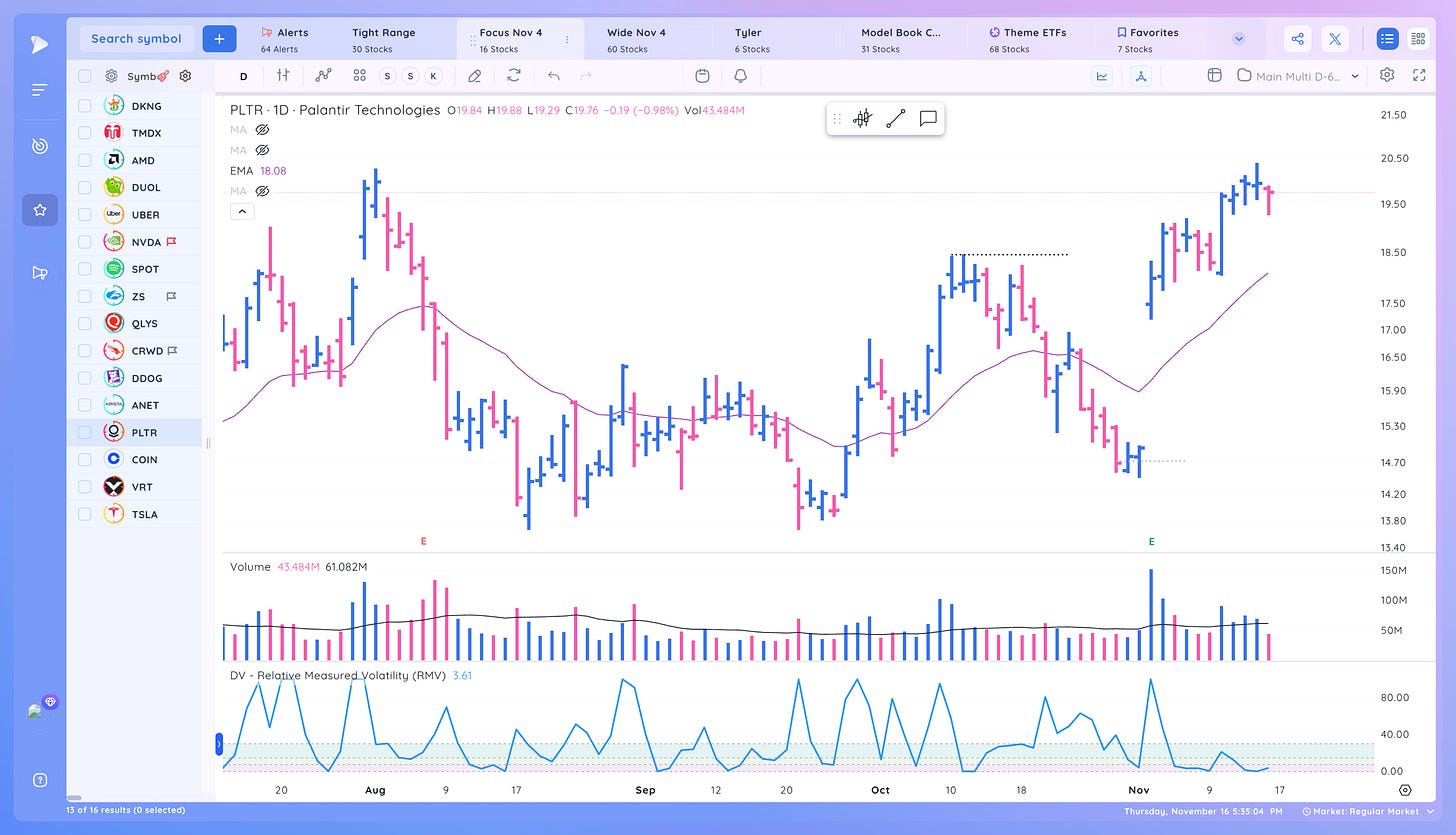Image resolution: width=1456 pixels, height=835 pixels.
Task: Check the NVDA row checkbox
Action: [x=85, y=242]
